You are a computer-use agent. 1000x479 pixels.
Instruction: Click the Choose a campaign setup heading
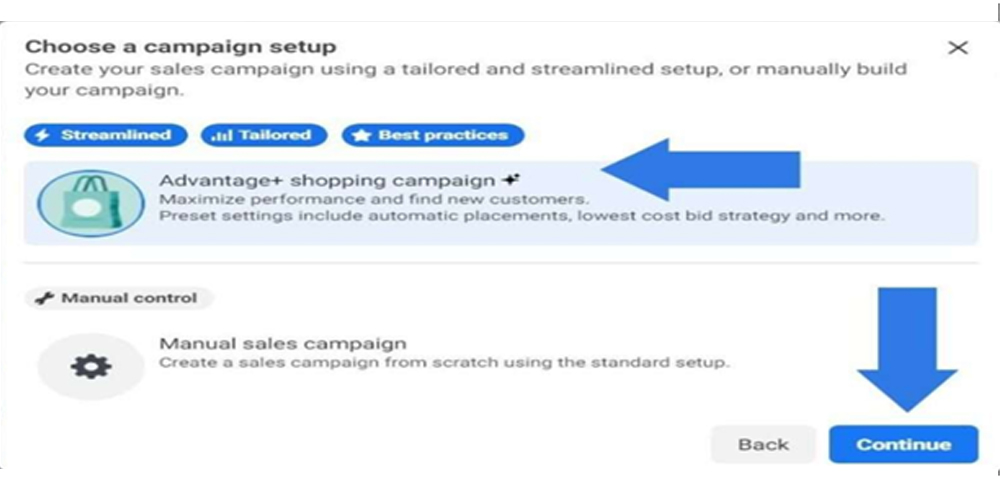pyautogui.click(x=180, y=47)
